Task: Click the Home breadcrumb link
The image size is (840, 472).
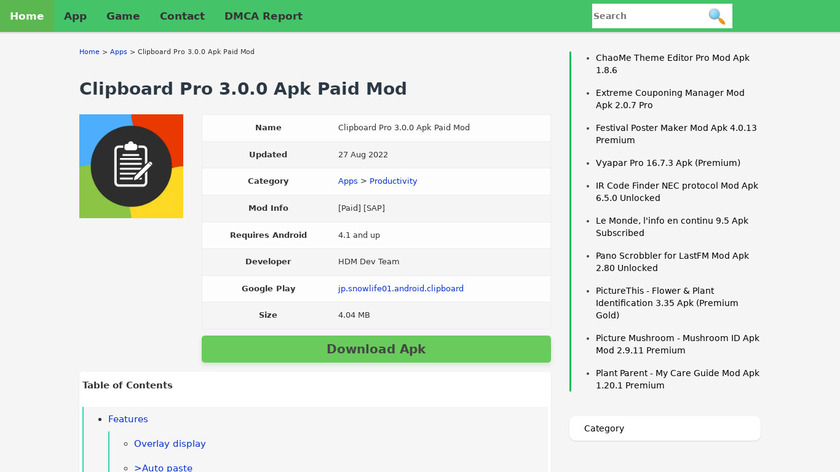Action: [x=89, y=52]
